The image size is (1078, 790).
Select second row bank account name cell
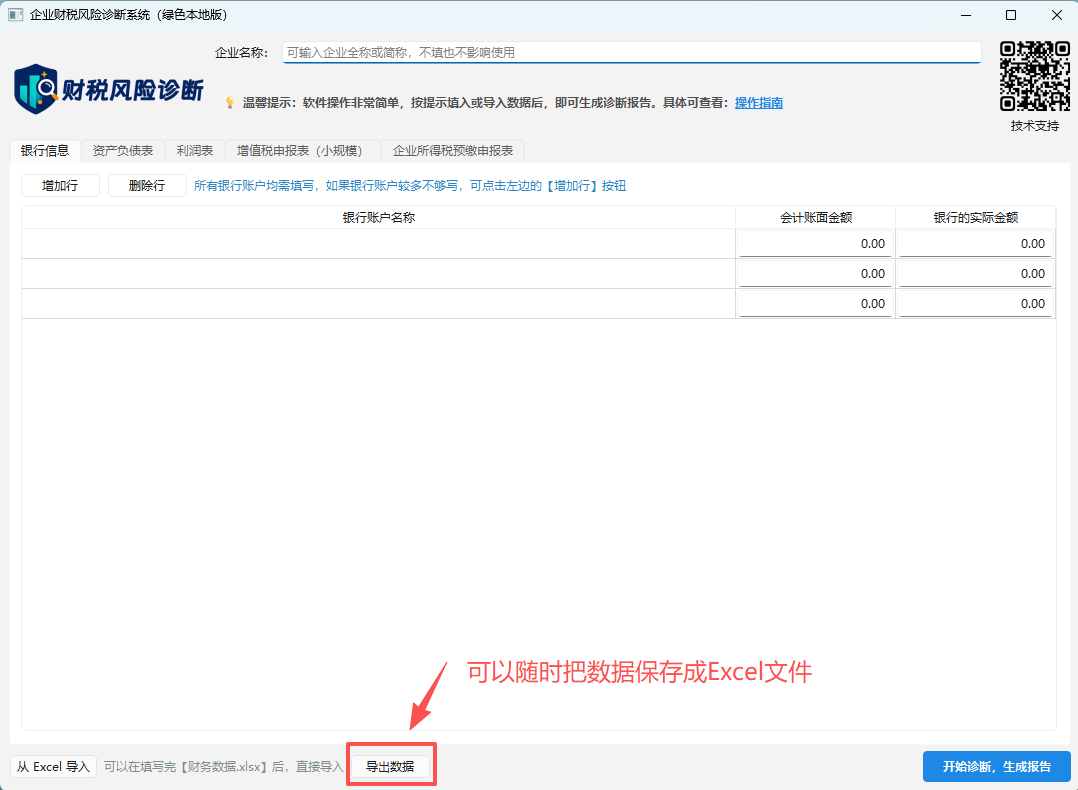pyautogui.click(x=379, y=274)
